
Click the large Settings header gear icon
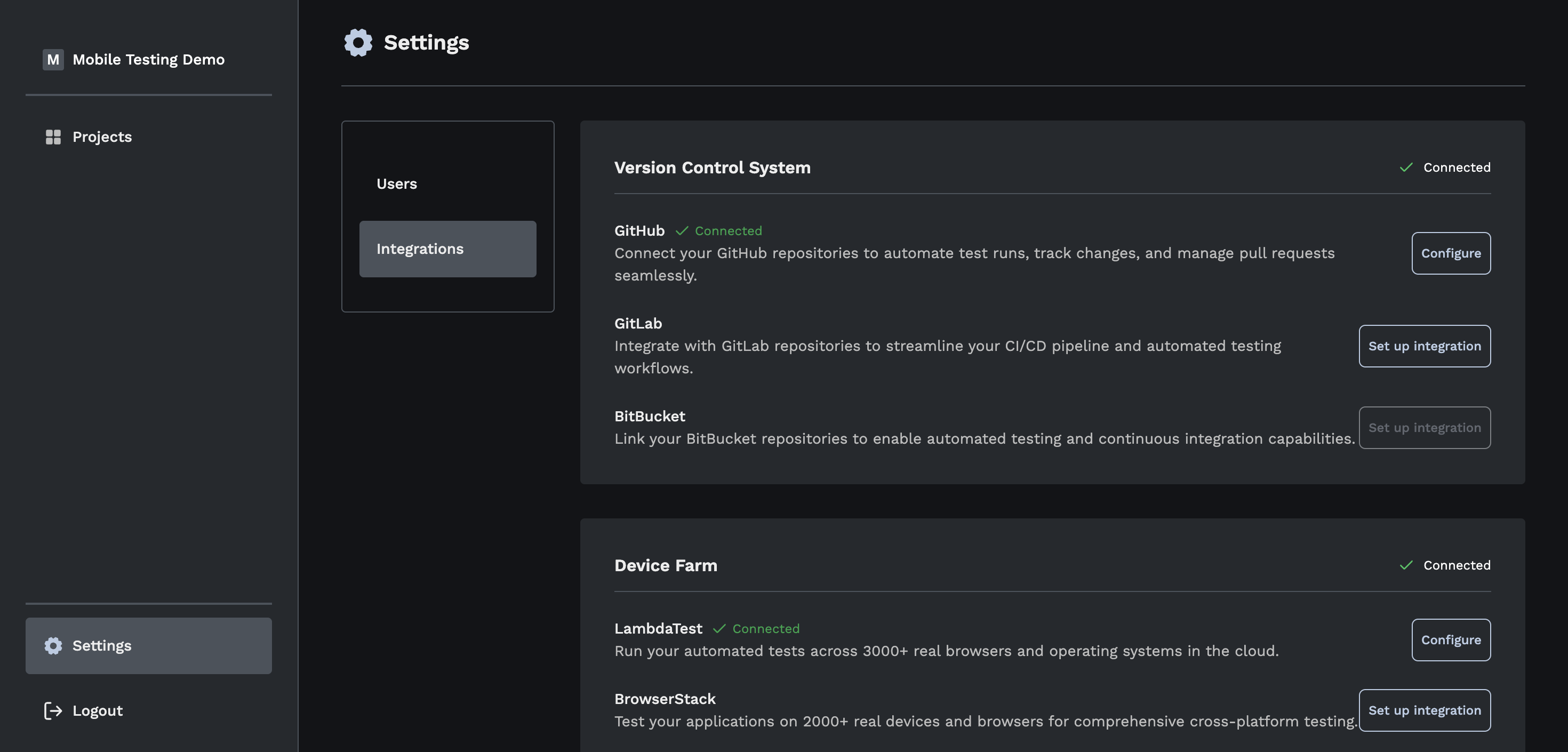(x=358, y=43)
